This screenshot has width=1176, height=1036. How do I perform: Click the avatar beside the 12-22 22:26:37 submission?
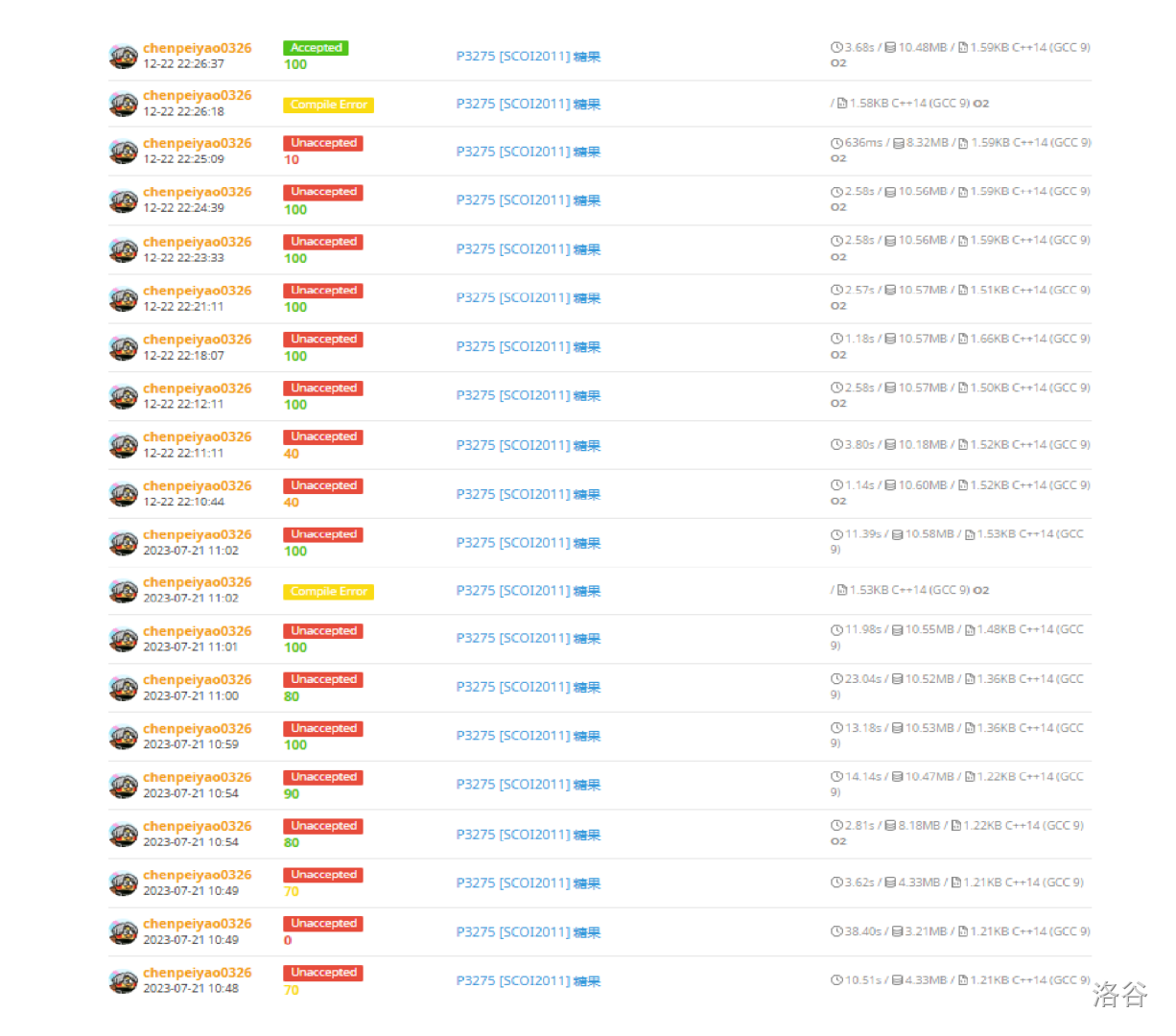pos(123,57)
